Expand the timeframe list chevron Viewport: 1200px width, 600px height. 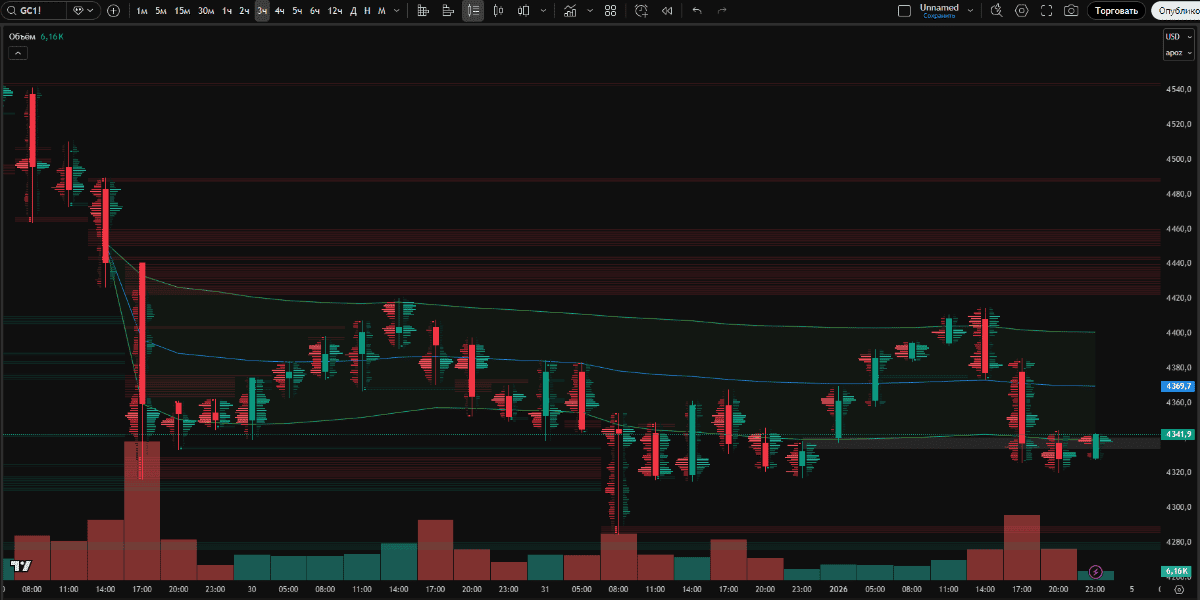tap(399, 11)
